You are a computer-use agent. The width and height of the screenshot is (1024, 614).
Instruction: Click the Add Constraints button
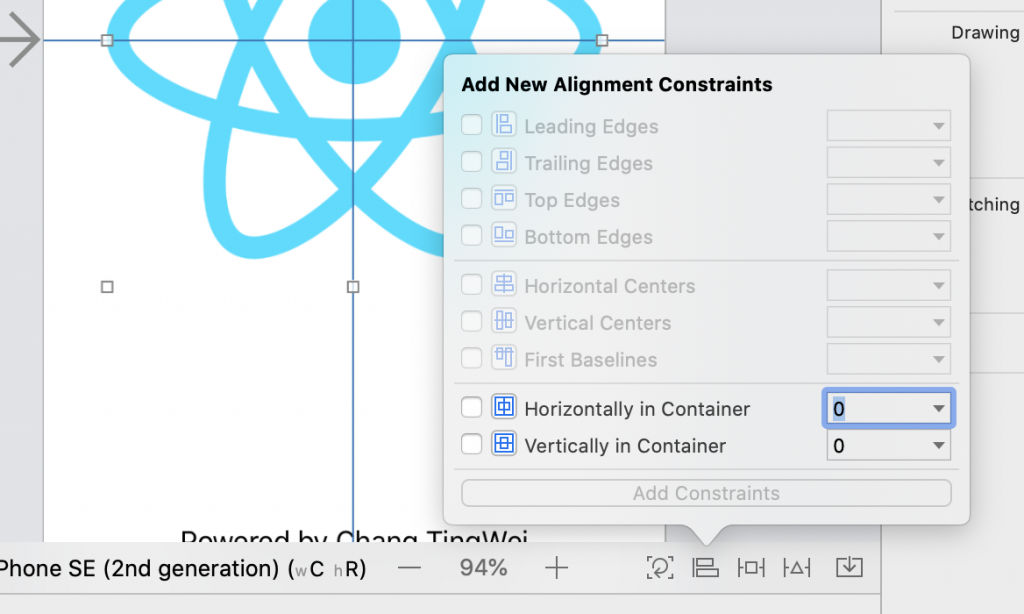coord(706,493)
